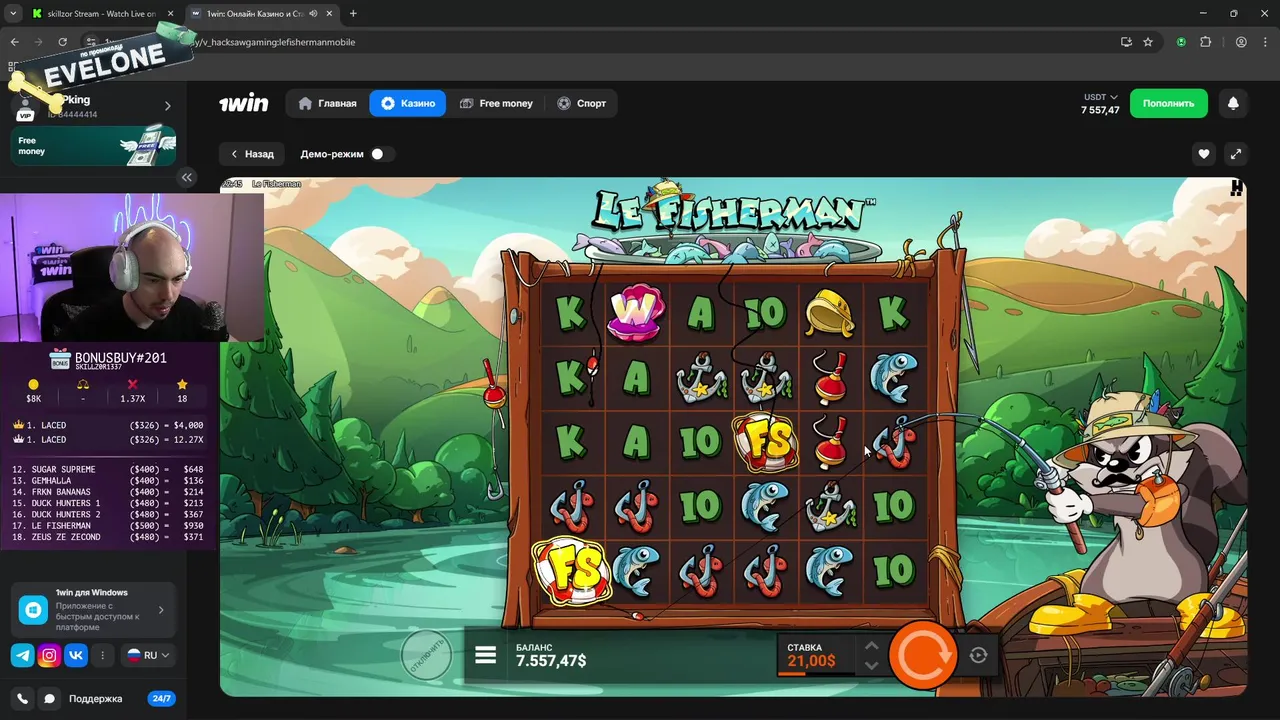
Task: Open the Telegram social icon
Action: pos(22,656)
